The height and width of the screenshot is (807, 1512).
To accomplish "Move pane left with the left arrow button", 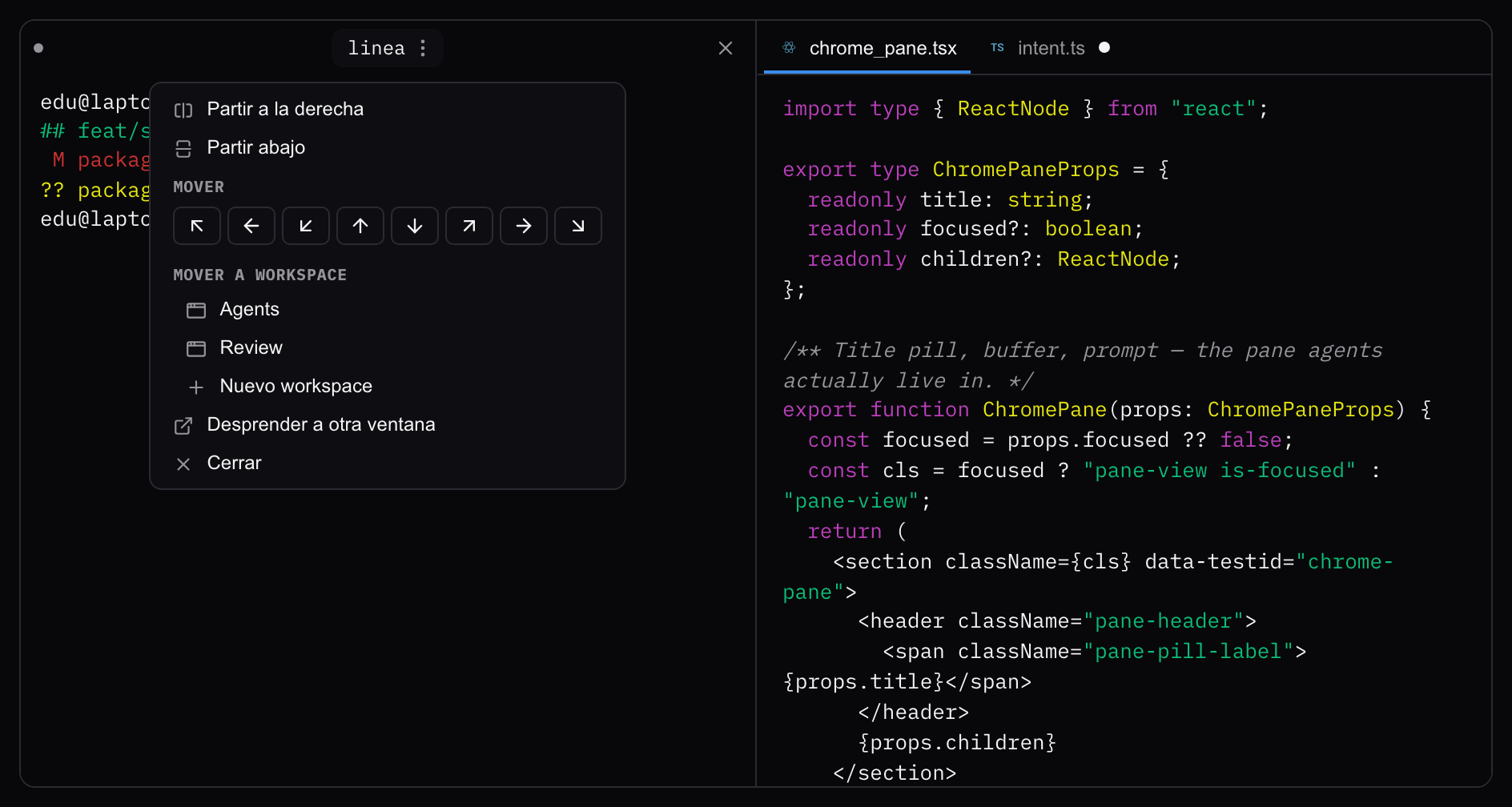I will click(x=251, y=226).
